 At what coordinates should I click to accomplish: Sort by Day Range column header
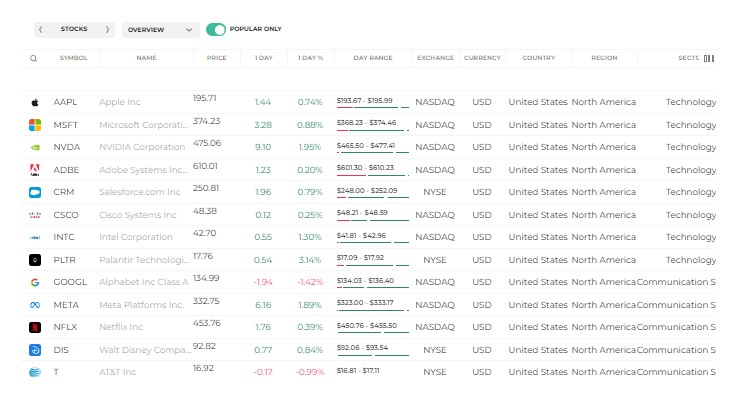373,58
